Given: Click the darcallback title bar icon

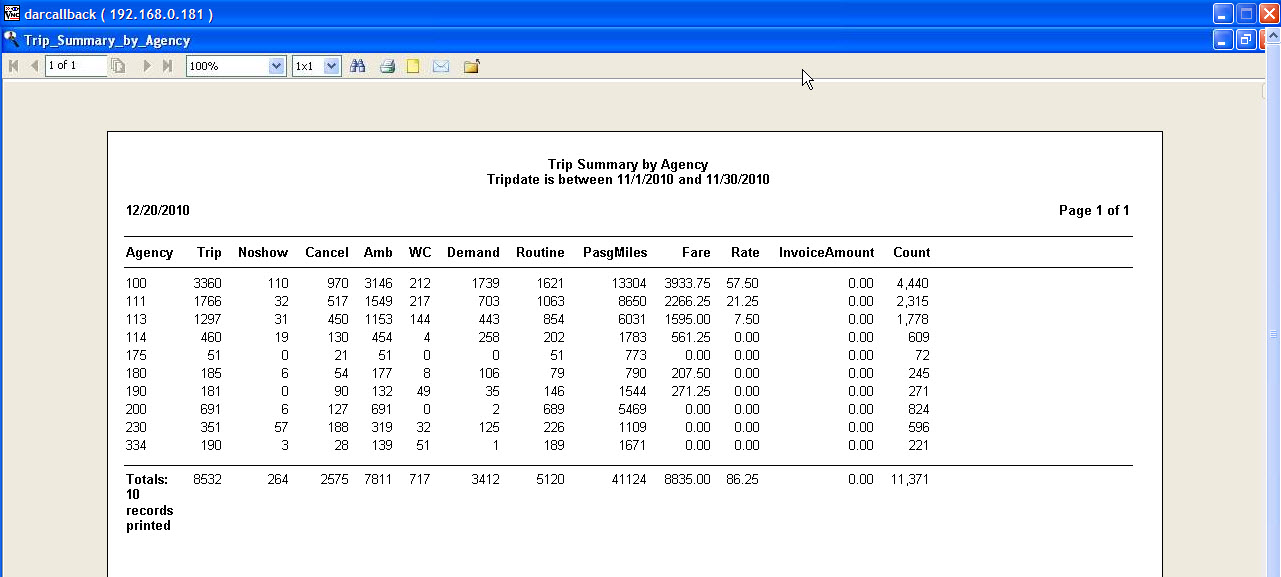Looking at the screenshot, I should (x=12, y=14).
